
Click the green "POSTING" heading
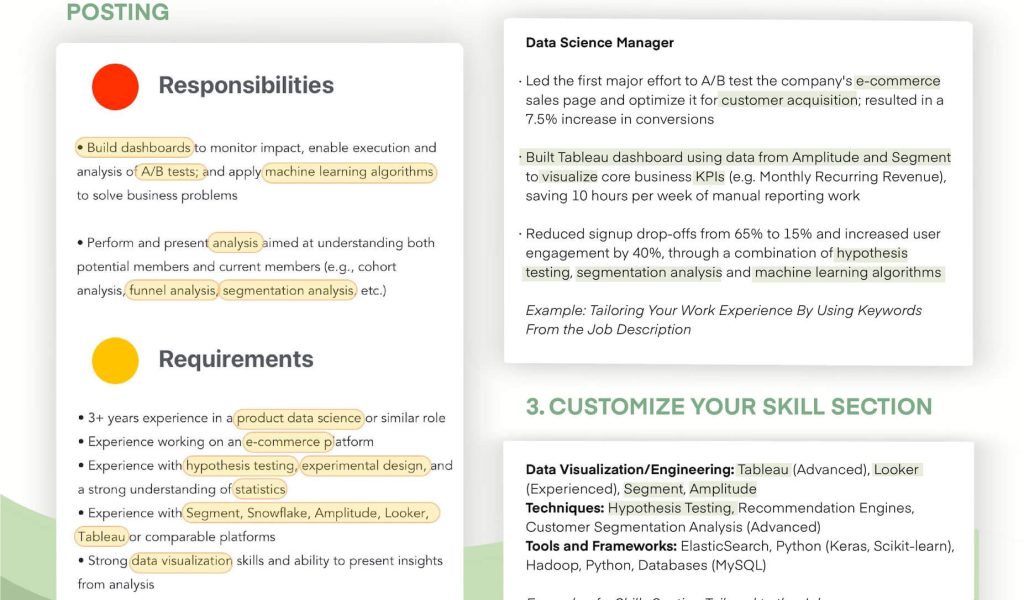(x=117, y=12)
